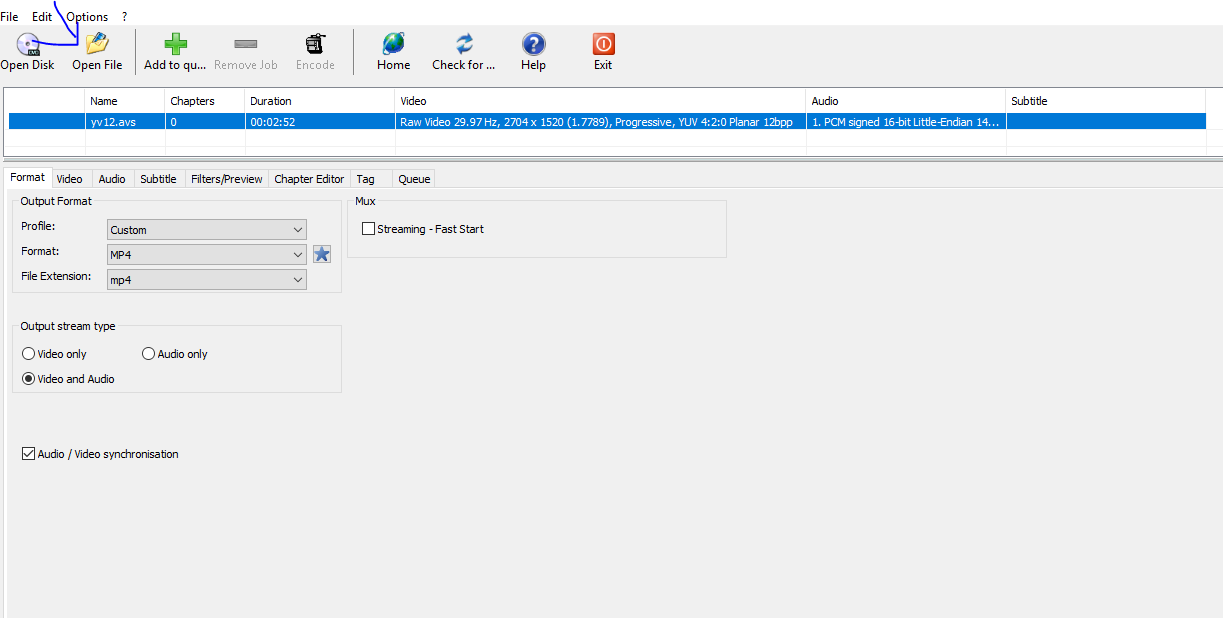The image size is (1223, 618).
Task: Toggle Audio / Video synchronisation checkbox
Action: 28,454
